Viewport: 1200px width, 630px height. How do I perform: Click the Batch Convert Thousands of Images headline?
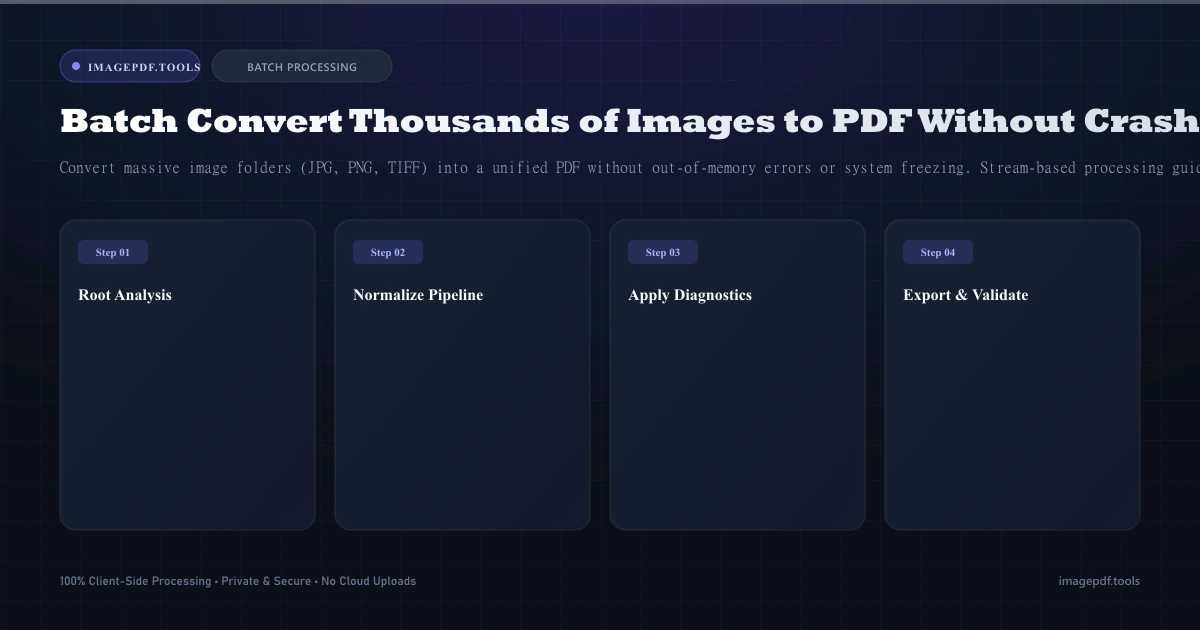(x=630, y=121)
